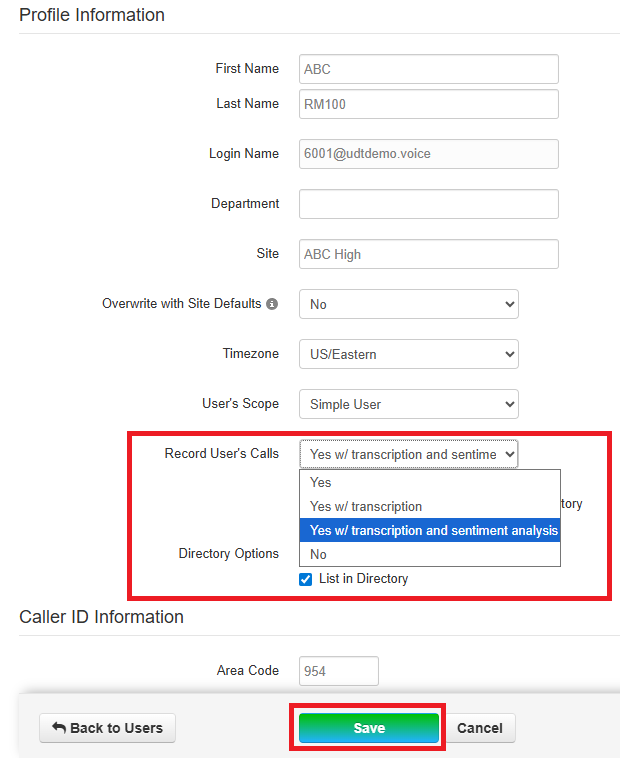The height and width of the screenshot is (758, 620).
Task: Open the User's Scope dropdown
Action: click(x=408, y=404)
